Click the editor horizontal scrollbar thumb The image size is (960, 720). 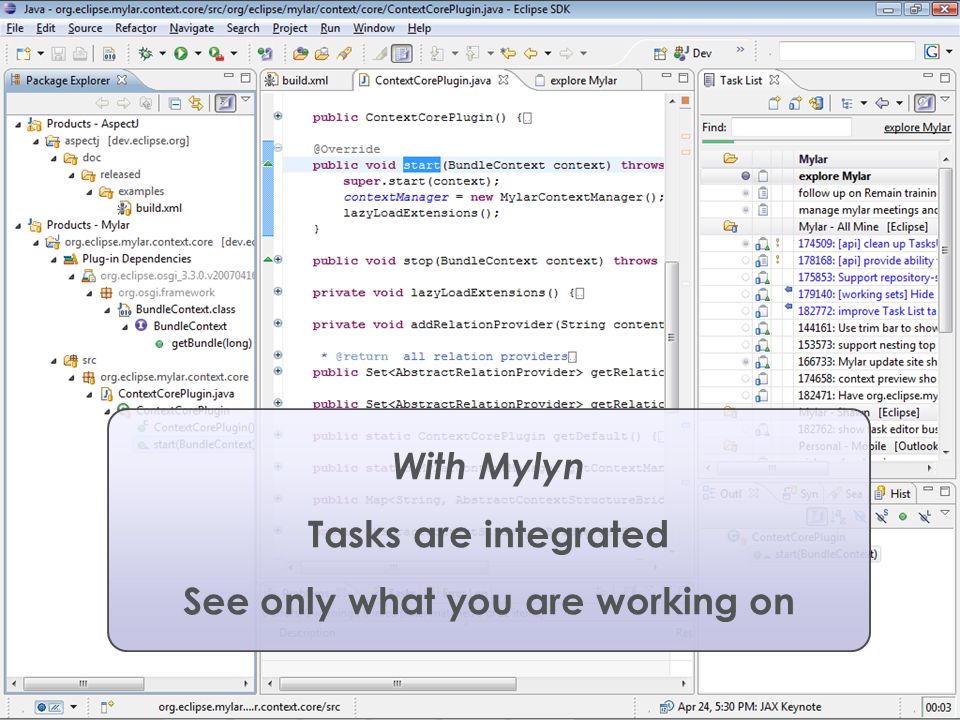[x=397, y=683]
